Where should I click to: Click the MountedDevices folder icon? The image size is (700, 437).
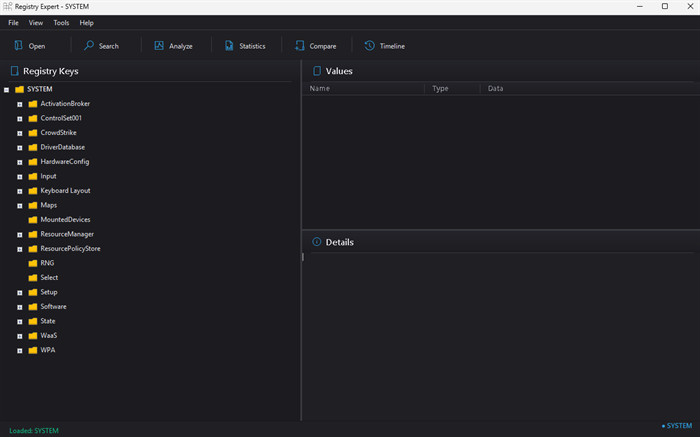coord(33,220)
